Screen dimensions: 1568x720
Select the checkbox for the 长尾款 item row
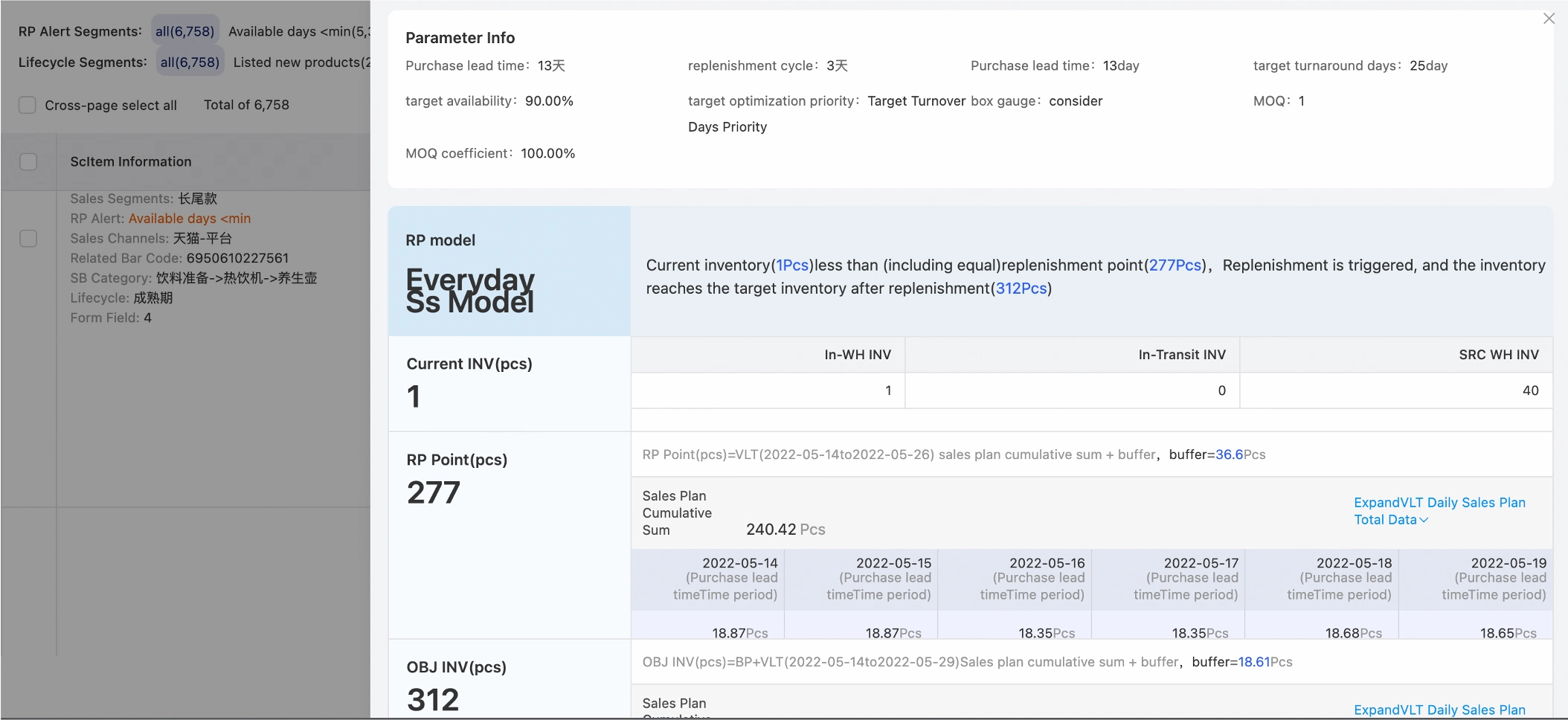[28, 239]
